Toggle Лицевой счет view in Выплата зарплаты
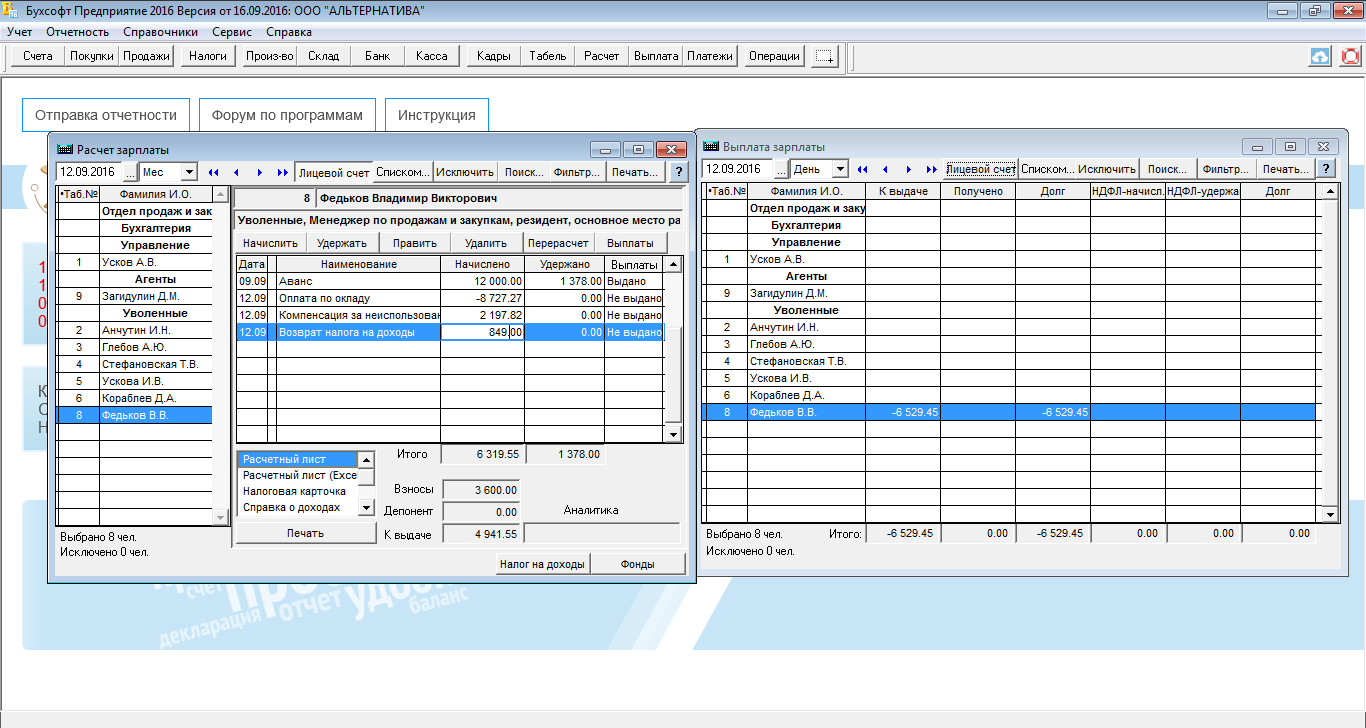Screen dimensions: 1366x728 [981, 169]
